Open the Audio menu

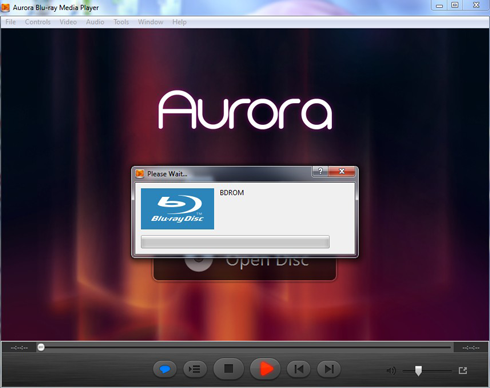[95, 22]
